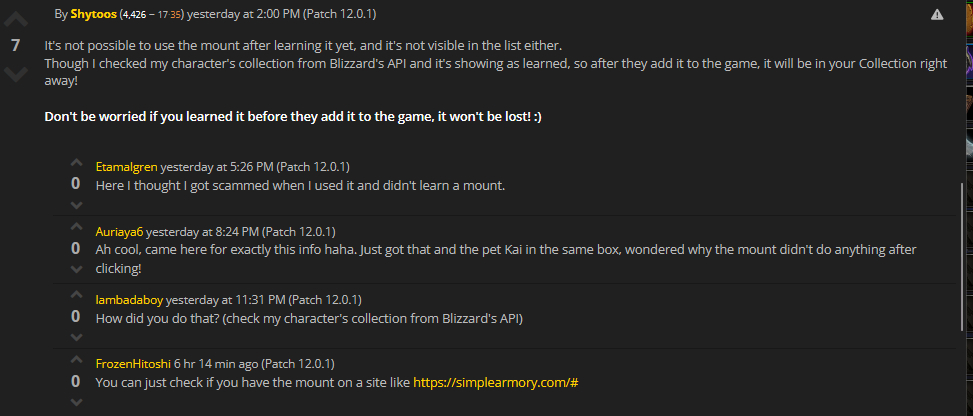Follow the simplearmory.com link
The width and height of the screenshot is (973, 416).
click(x=496, y=382)
